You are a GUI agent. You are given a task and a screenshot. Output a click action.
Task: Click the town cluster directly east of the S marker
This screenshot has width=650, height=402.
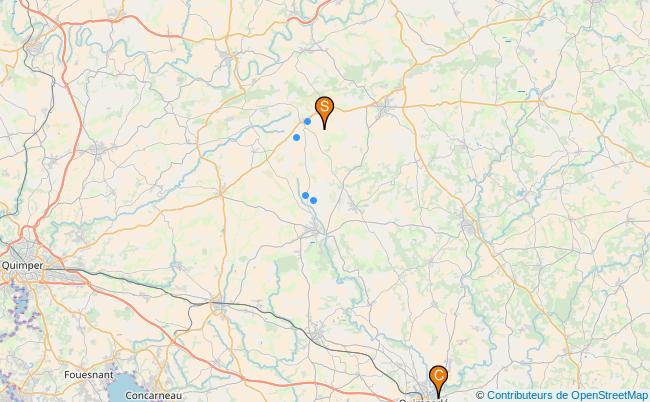point(385,109)
